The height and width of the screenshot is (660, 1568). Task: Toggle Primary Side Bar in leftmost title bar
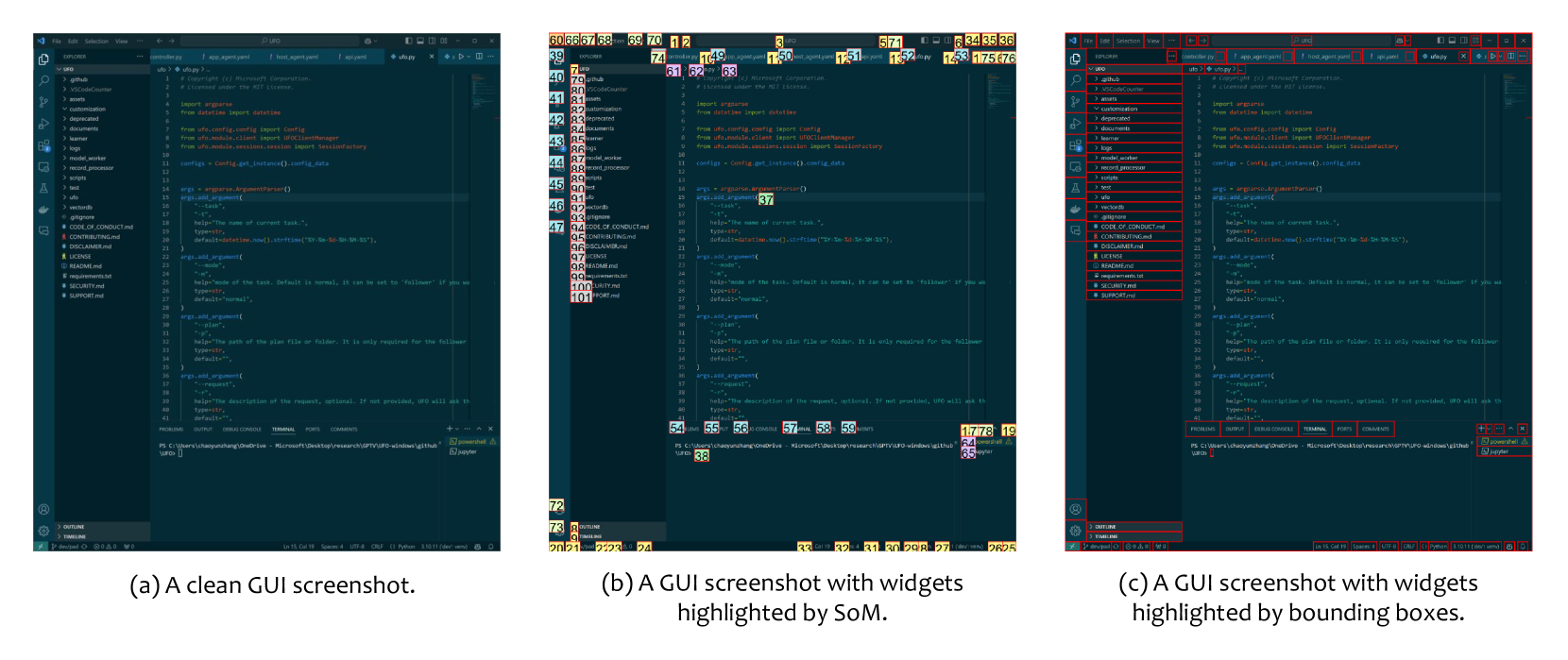point(409,41)
